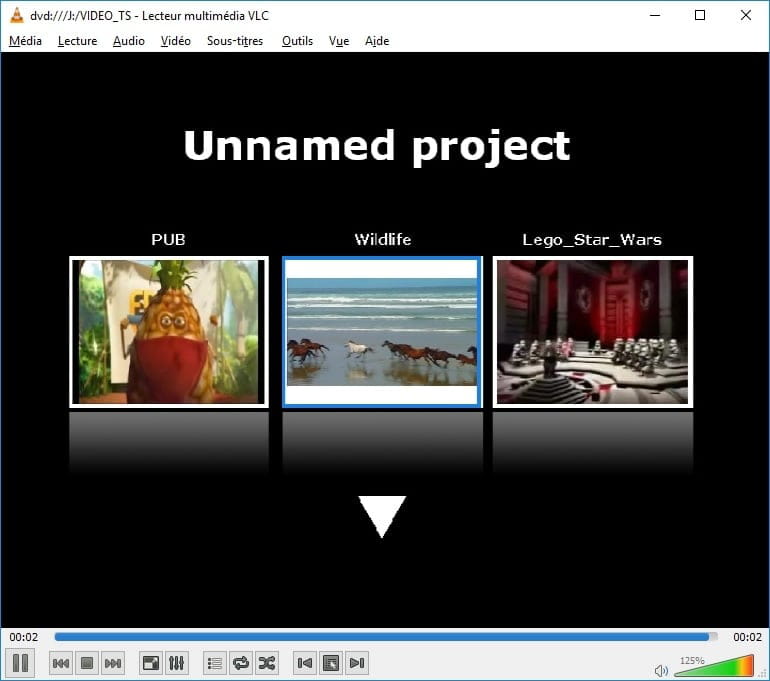Viewport: 770px width, 681px height.
Task: Pause playback with the pause button
Action: tap(20, 663)
